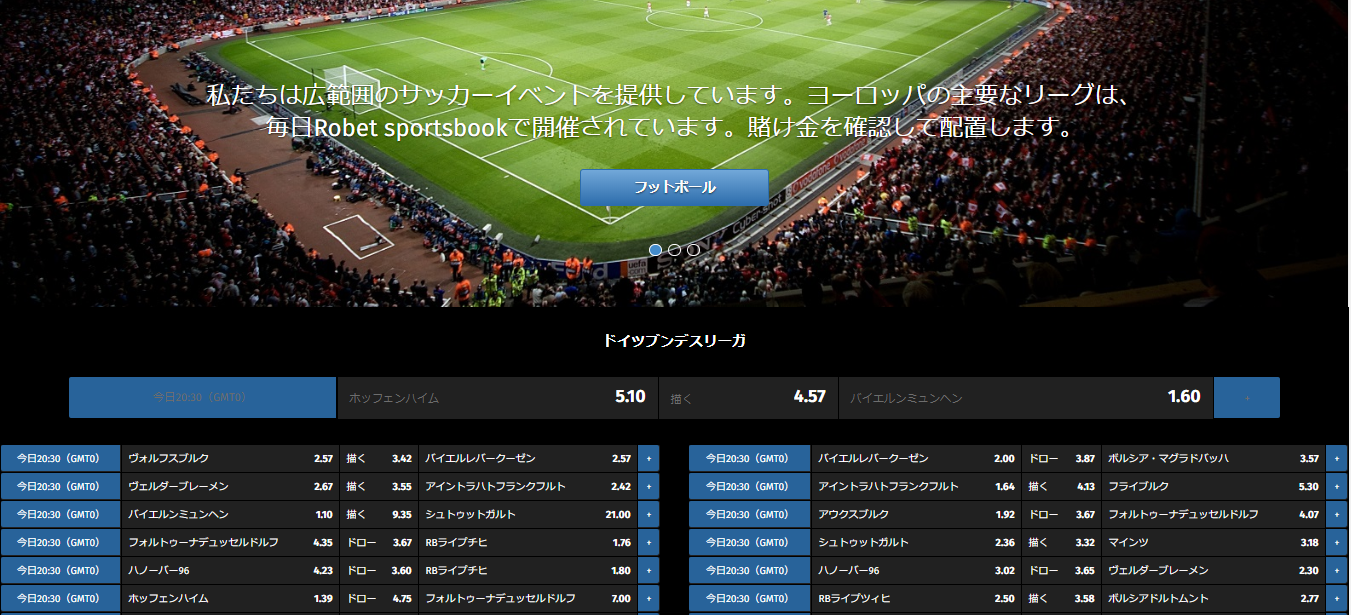Screen dimensions: 1351x615
Task: Click plus icon on RBライプチヒ 1.76 row
Action: tap(648, 542)
